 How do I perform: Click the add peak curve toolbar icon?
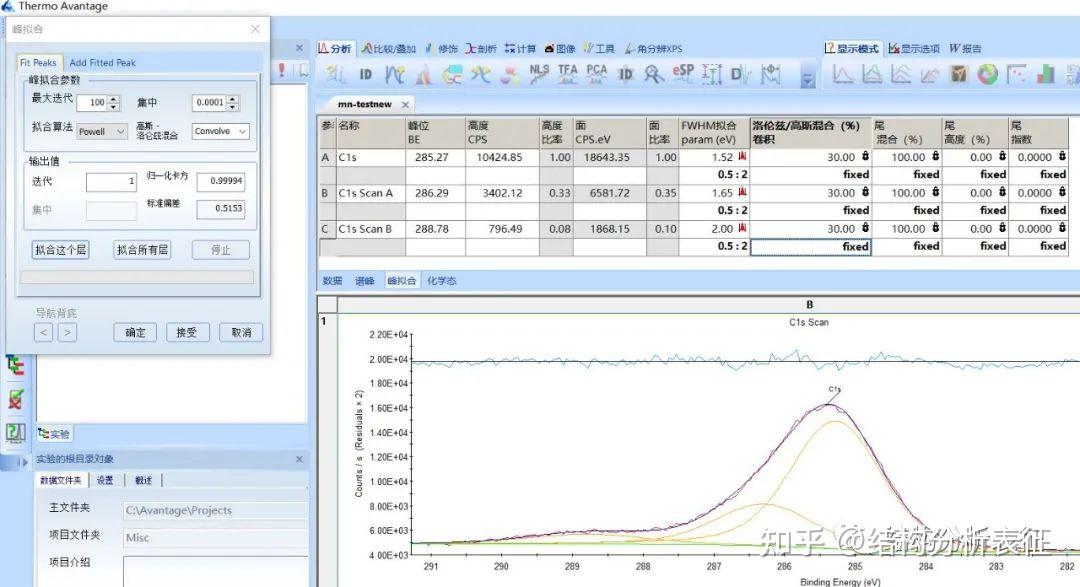tap(395, 74)
